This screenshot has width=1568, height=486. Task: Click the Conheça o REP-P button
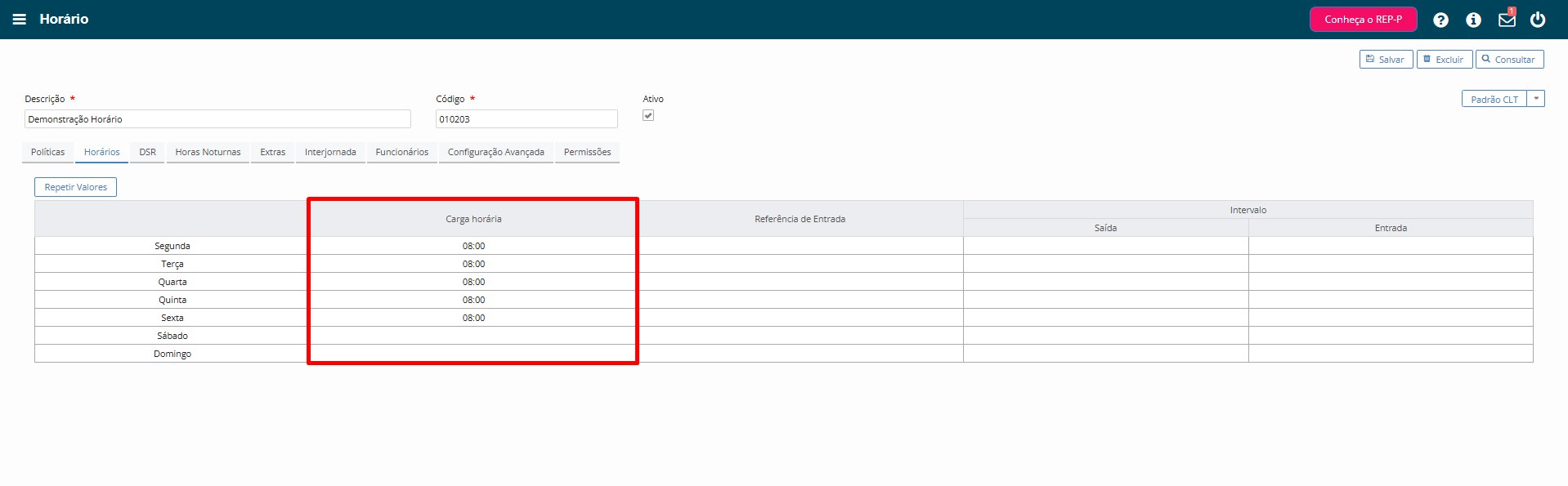point(1363,19)
